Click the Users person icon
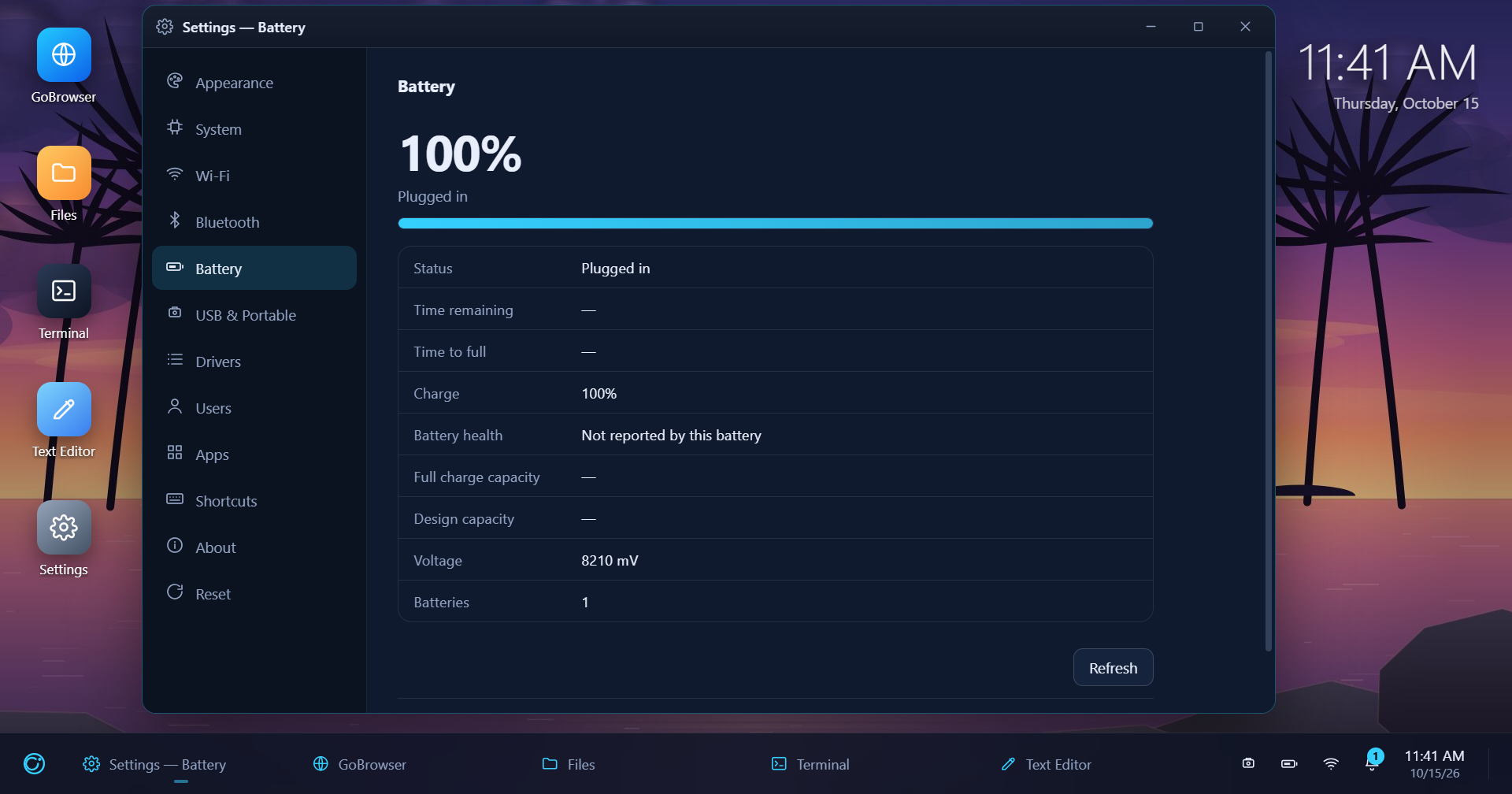 [x=175, y=407]
